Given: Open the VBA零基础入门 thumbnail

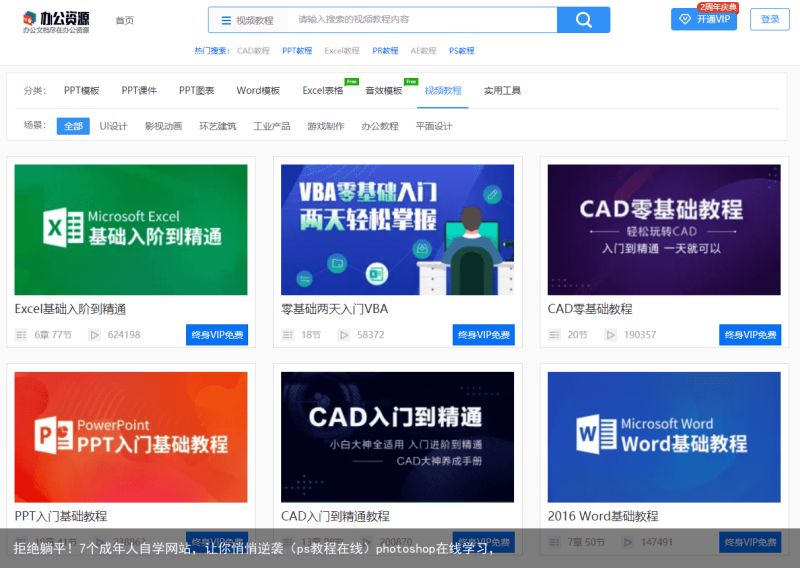Looking at the screenshot, I should (397, 230).
